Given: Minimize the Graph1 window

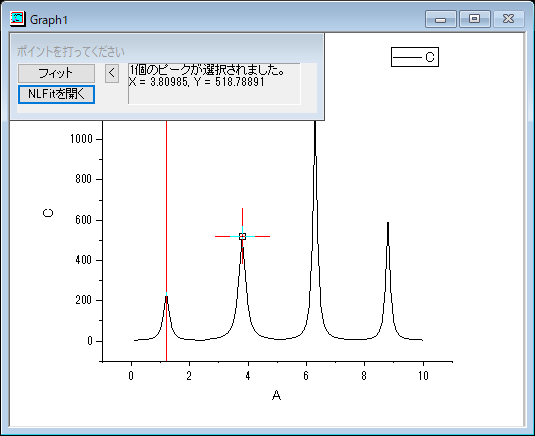Looking at the screenshot, I should coord(441,19).
